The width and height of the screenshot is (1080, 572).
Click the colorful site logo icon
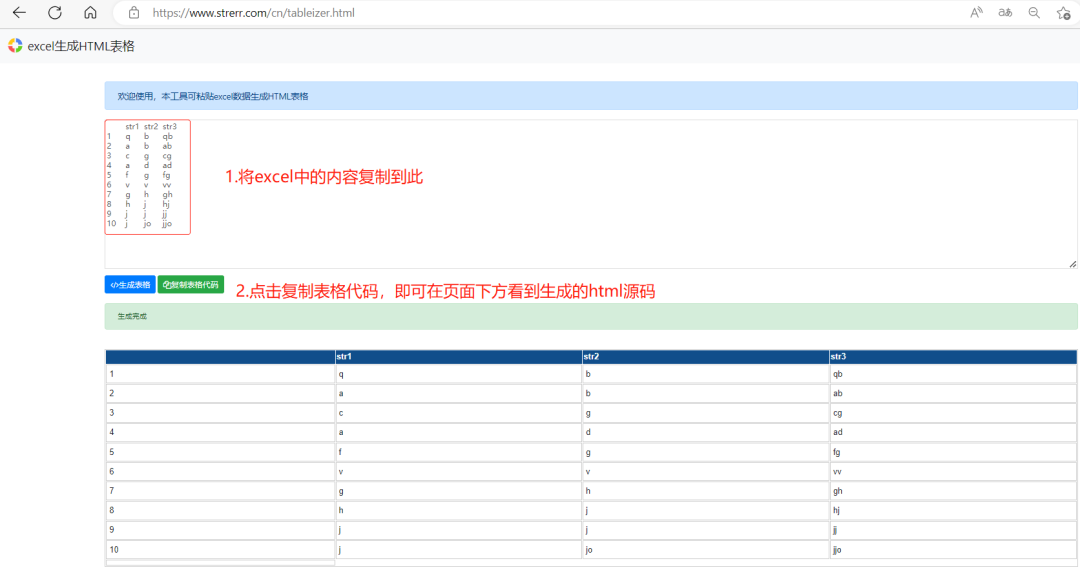coord(15,45)
